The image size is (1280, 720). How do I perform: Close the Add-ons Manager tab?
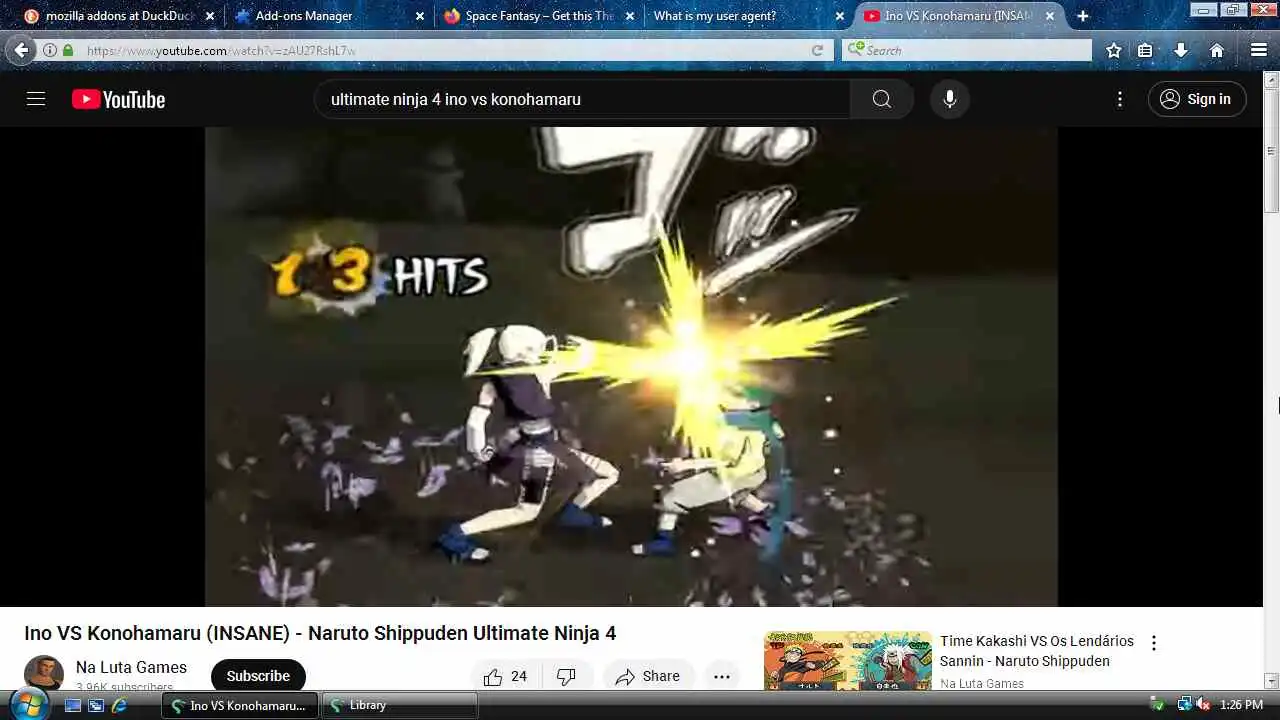[420, 16]
